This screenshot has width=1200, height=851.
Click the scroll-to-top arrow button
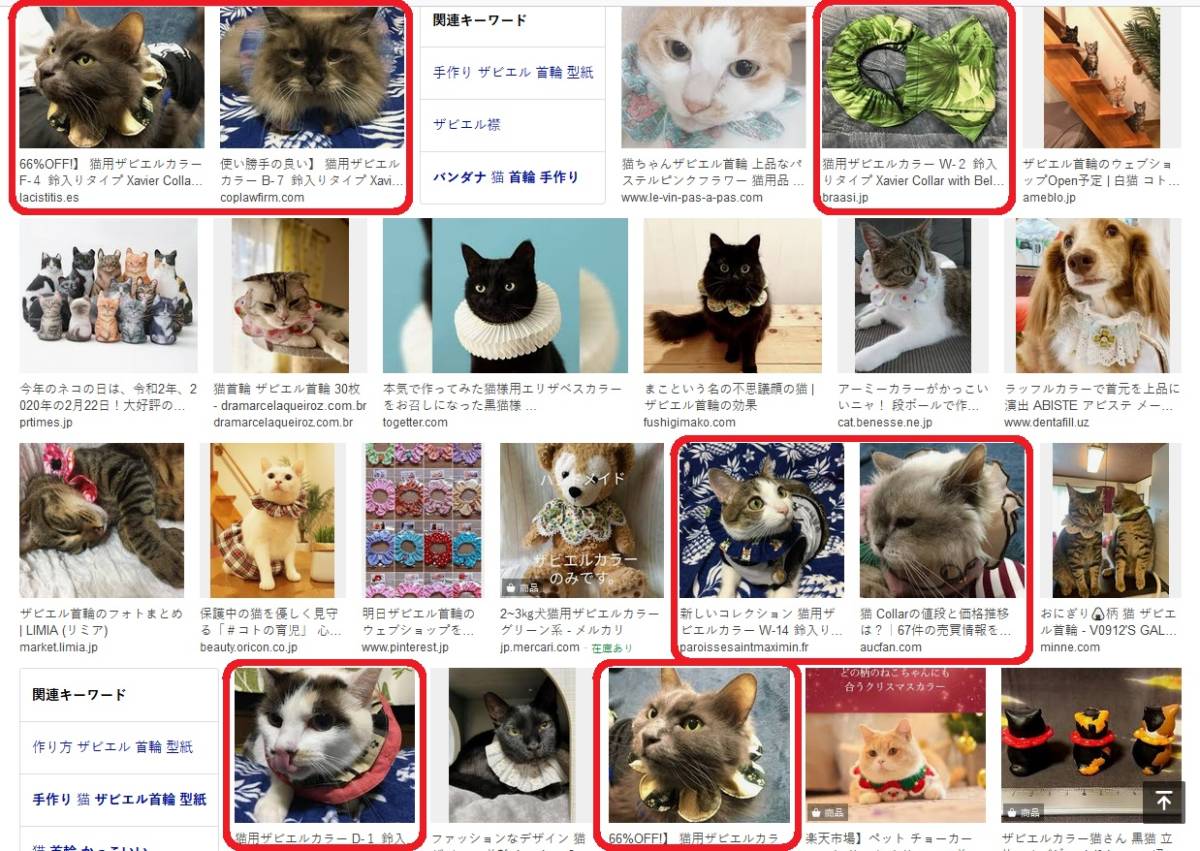(x=1164, y=801)
